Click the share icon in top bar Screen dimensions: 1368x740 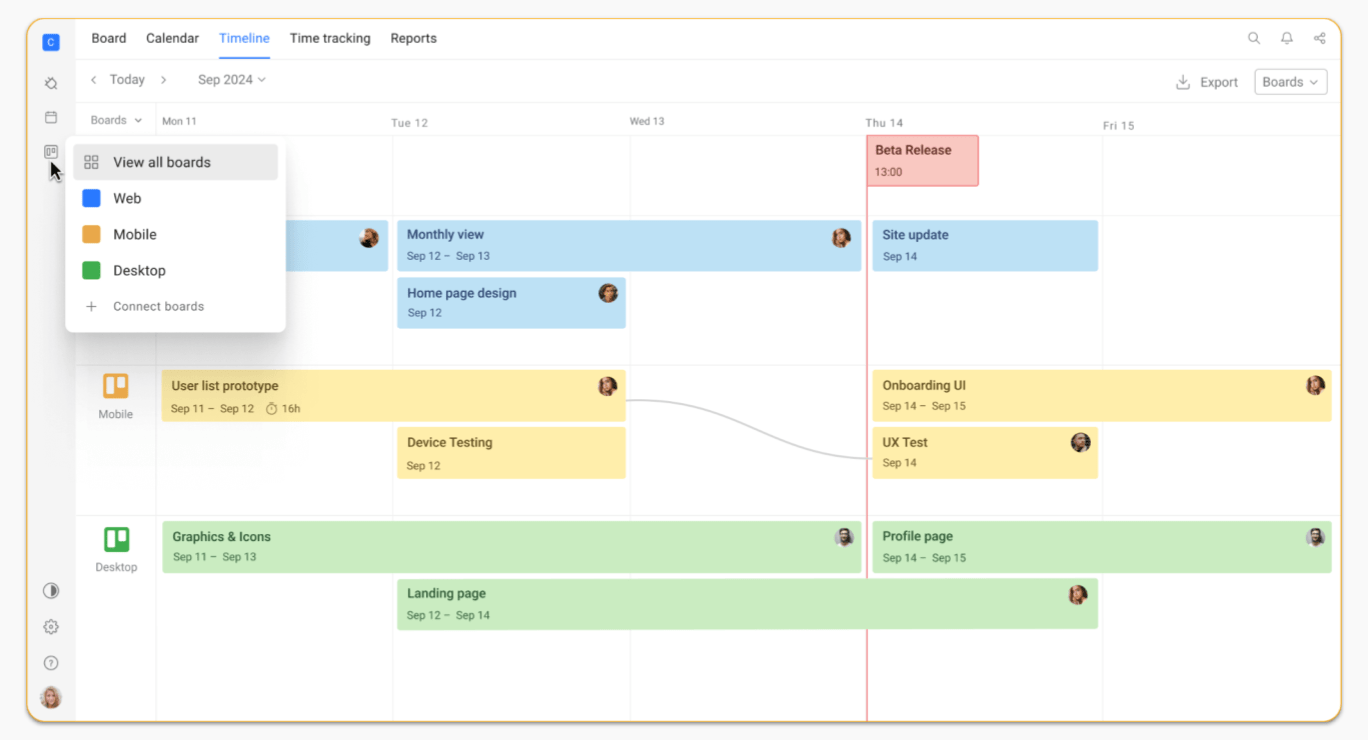1320,39
